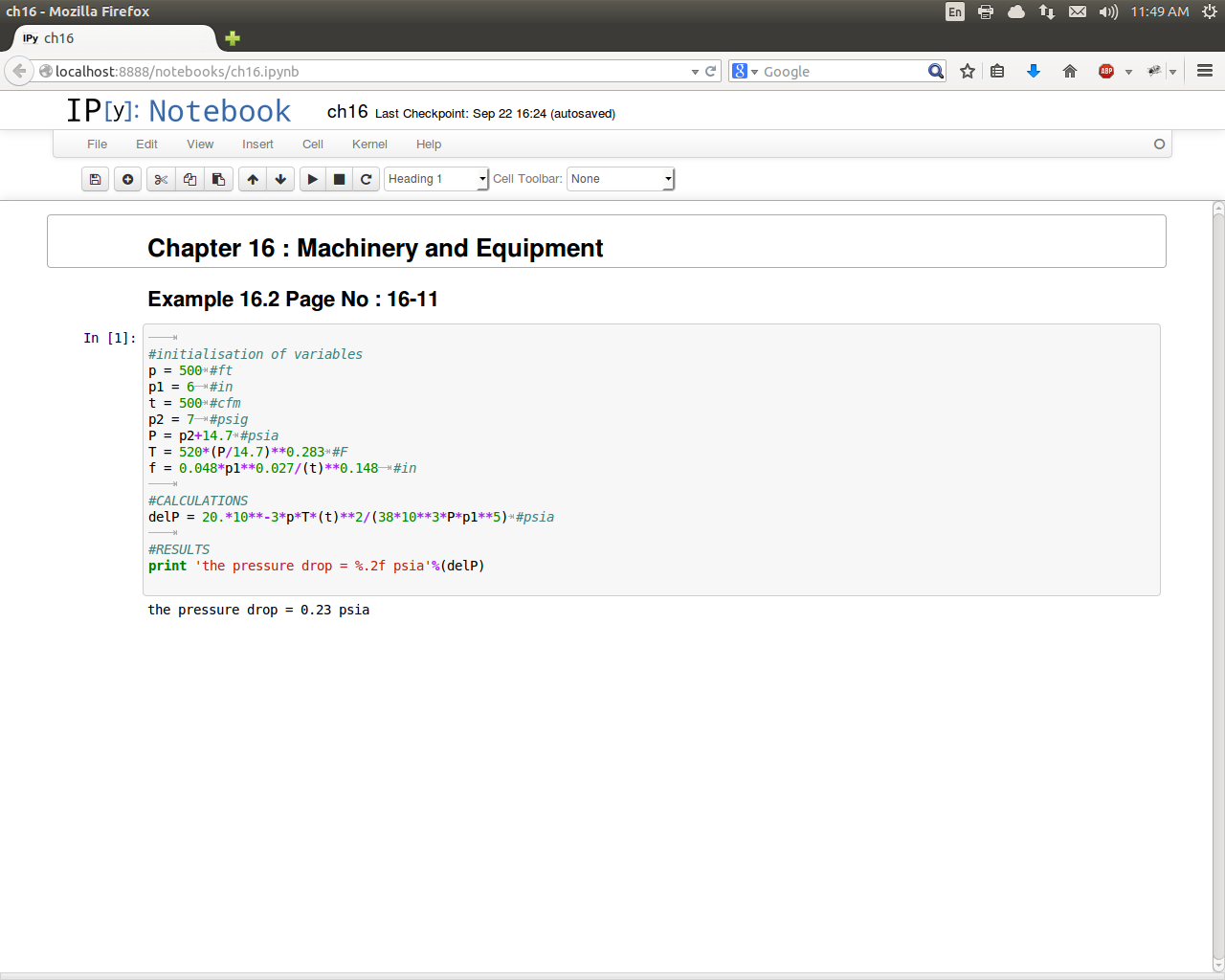Open a new browser tab
The image size is (1225, 980).
tap(233, 38)
